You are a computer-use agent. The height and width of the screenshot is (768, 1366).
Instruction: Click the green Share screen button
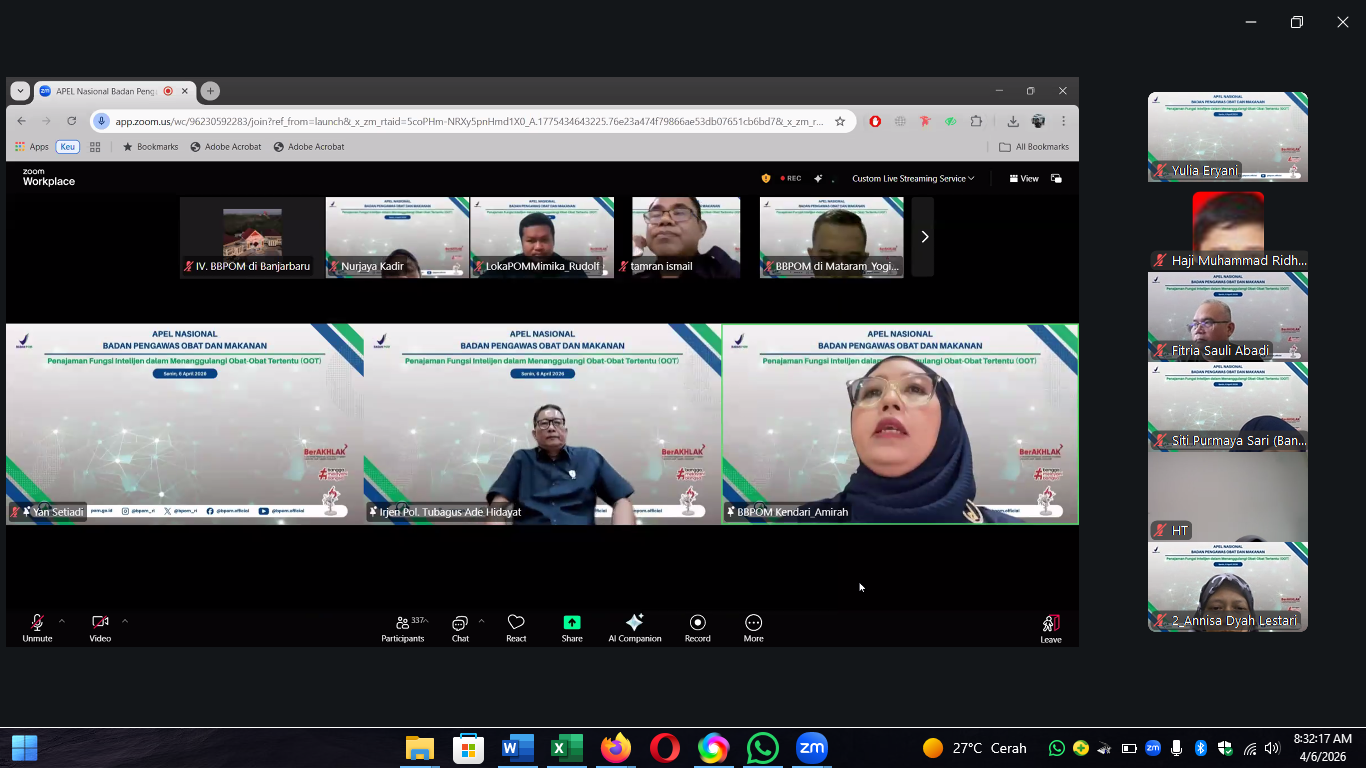point(572,627)
